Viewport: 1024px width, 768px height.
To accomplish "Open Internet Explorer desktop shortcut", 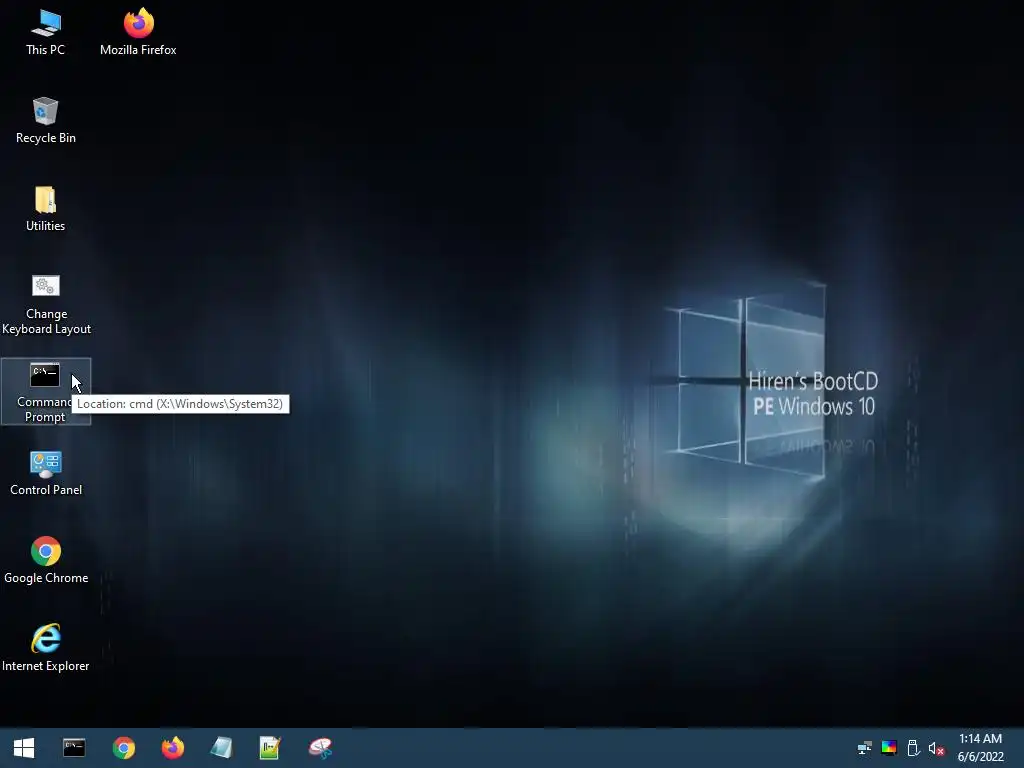I will [x=46, y=648].
